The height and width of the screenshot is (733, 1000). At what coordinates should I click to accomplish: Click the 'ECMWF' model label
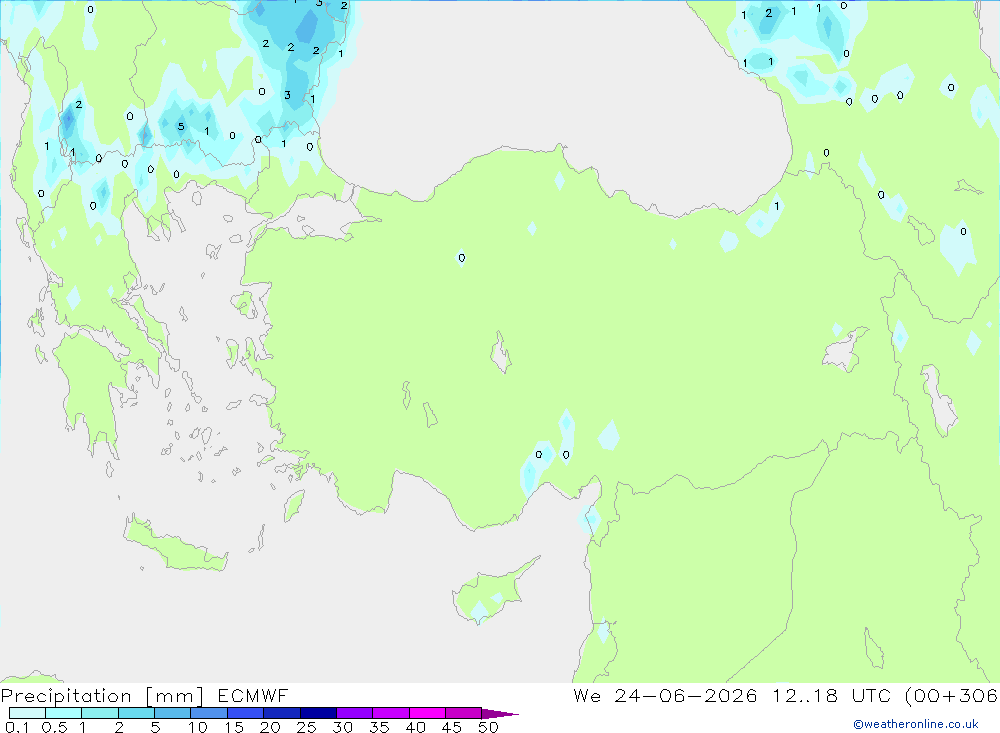pyautogui.click(x=253, y=696)
